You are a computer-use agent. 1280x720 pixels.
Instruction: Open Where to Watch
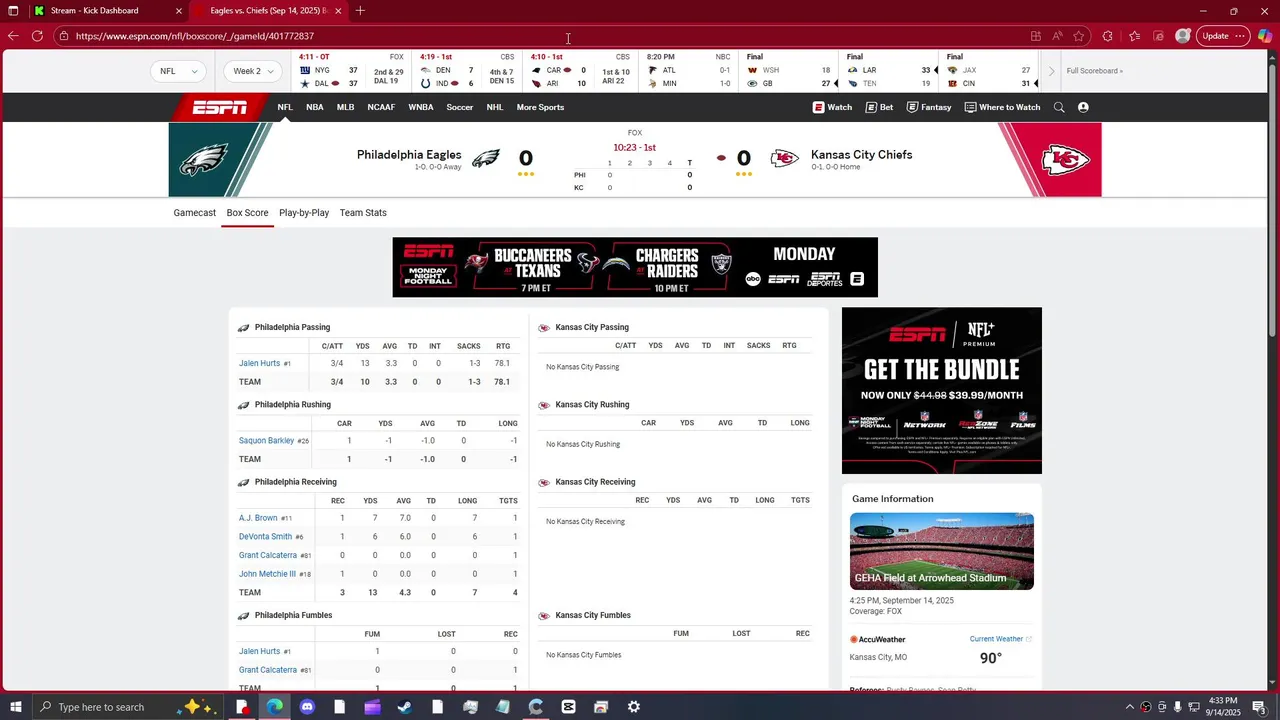point(1002,107)
